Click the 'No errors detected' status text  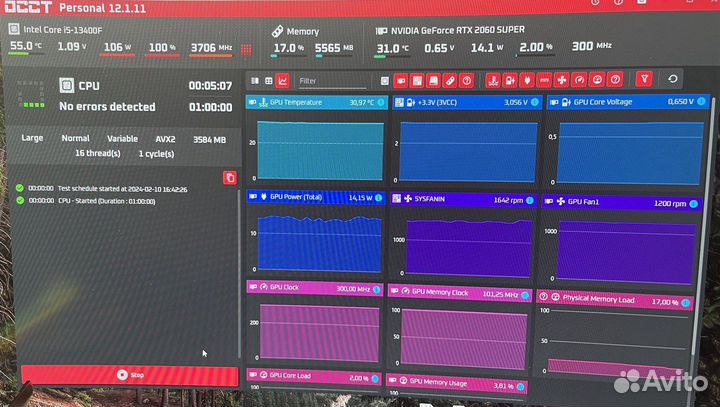107,107
